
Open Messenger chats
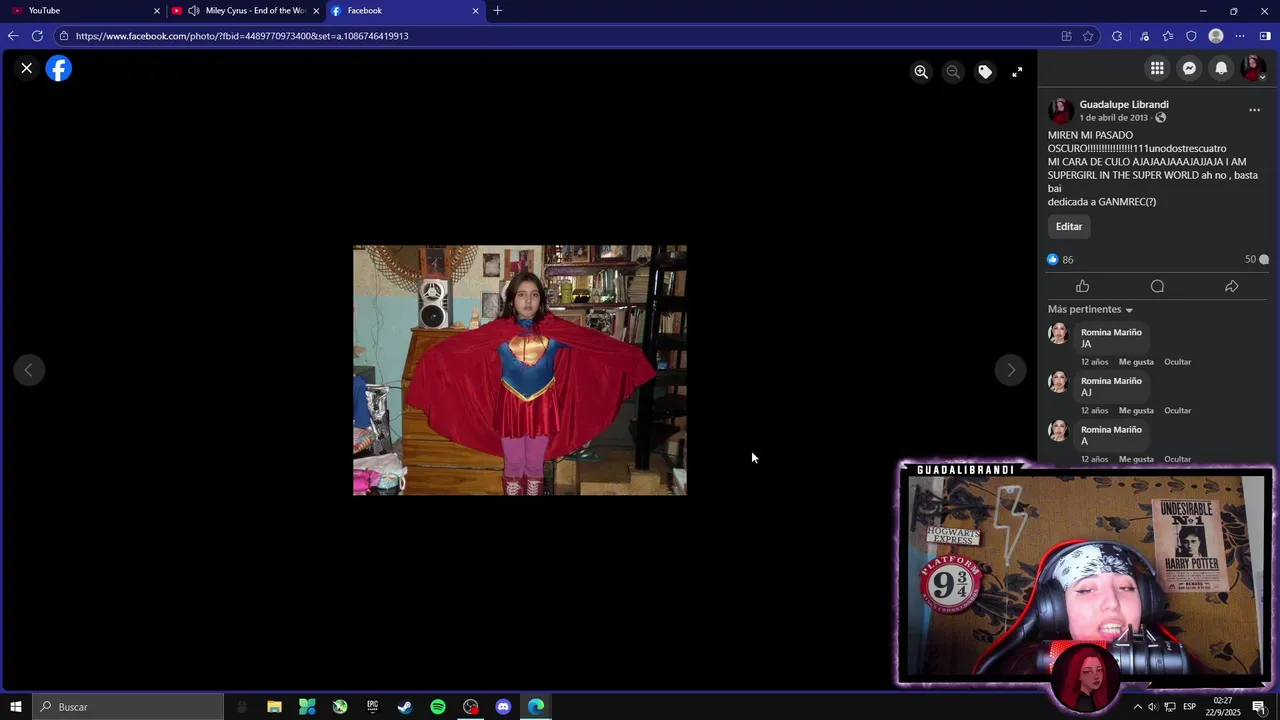point(1189,68)
